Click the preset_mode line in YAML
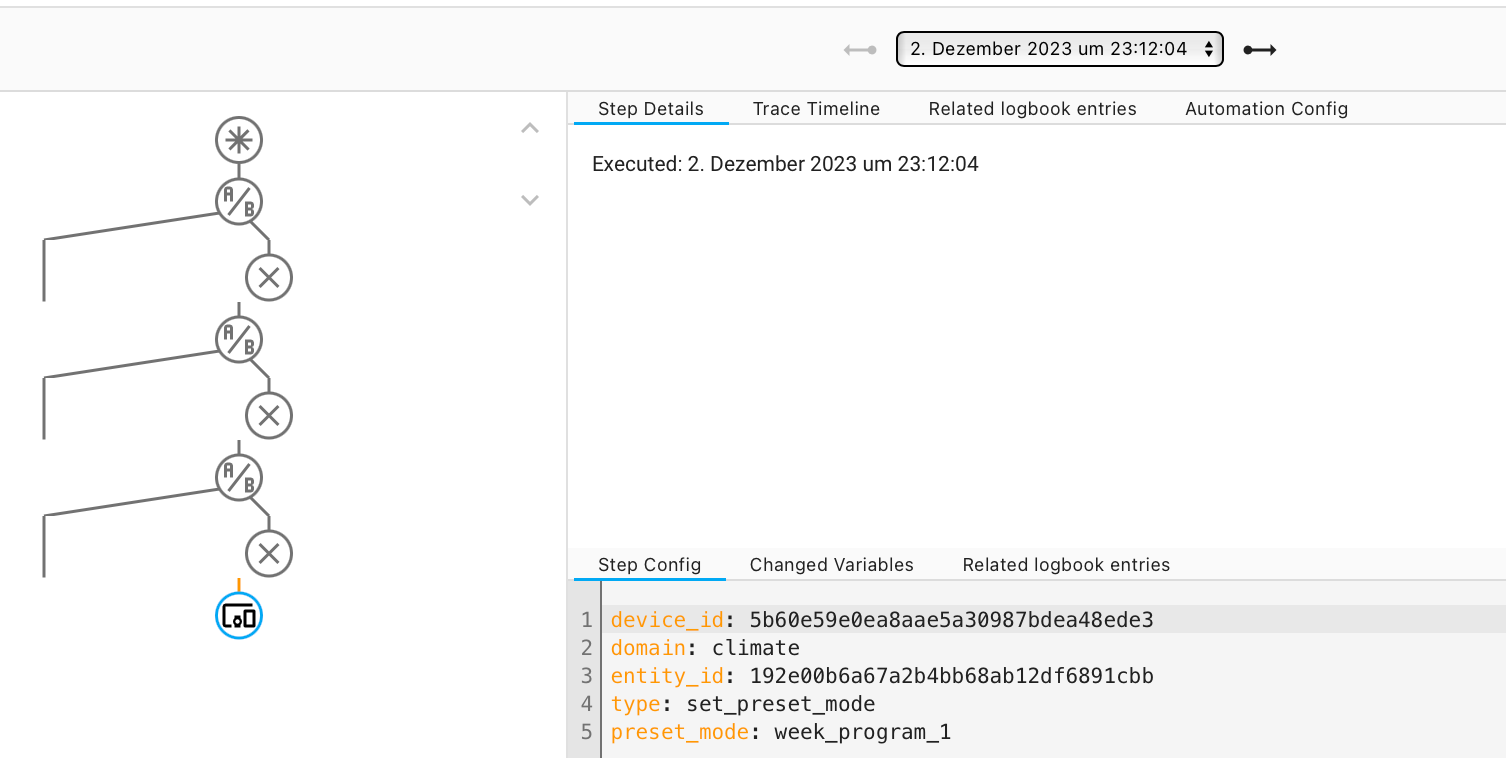The height and width of the screenshot is (758, 1506). 780,732
